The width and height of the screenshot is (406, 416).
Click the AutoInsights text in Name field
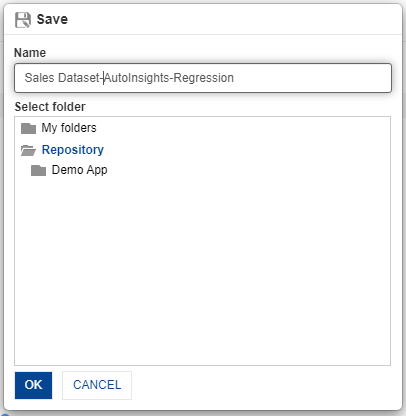pyautogui.click(x=137, y=78)
